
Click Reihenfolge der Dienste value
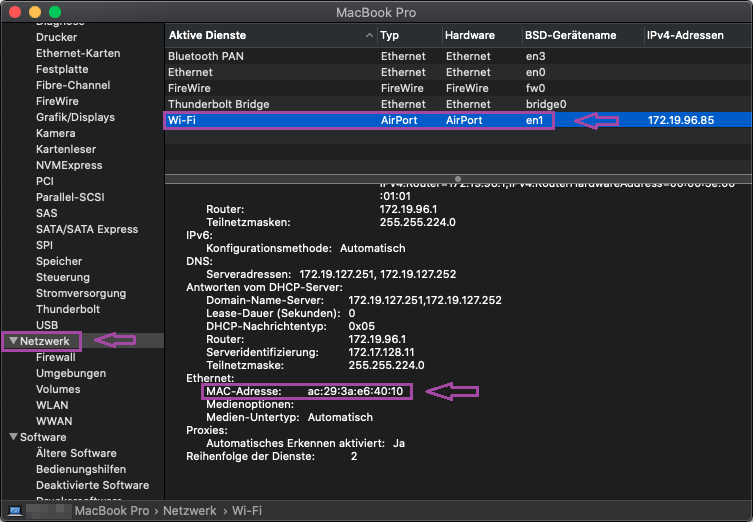click(x=354, y=456)
